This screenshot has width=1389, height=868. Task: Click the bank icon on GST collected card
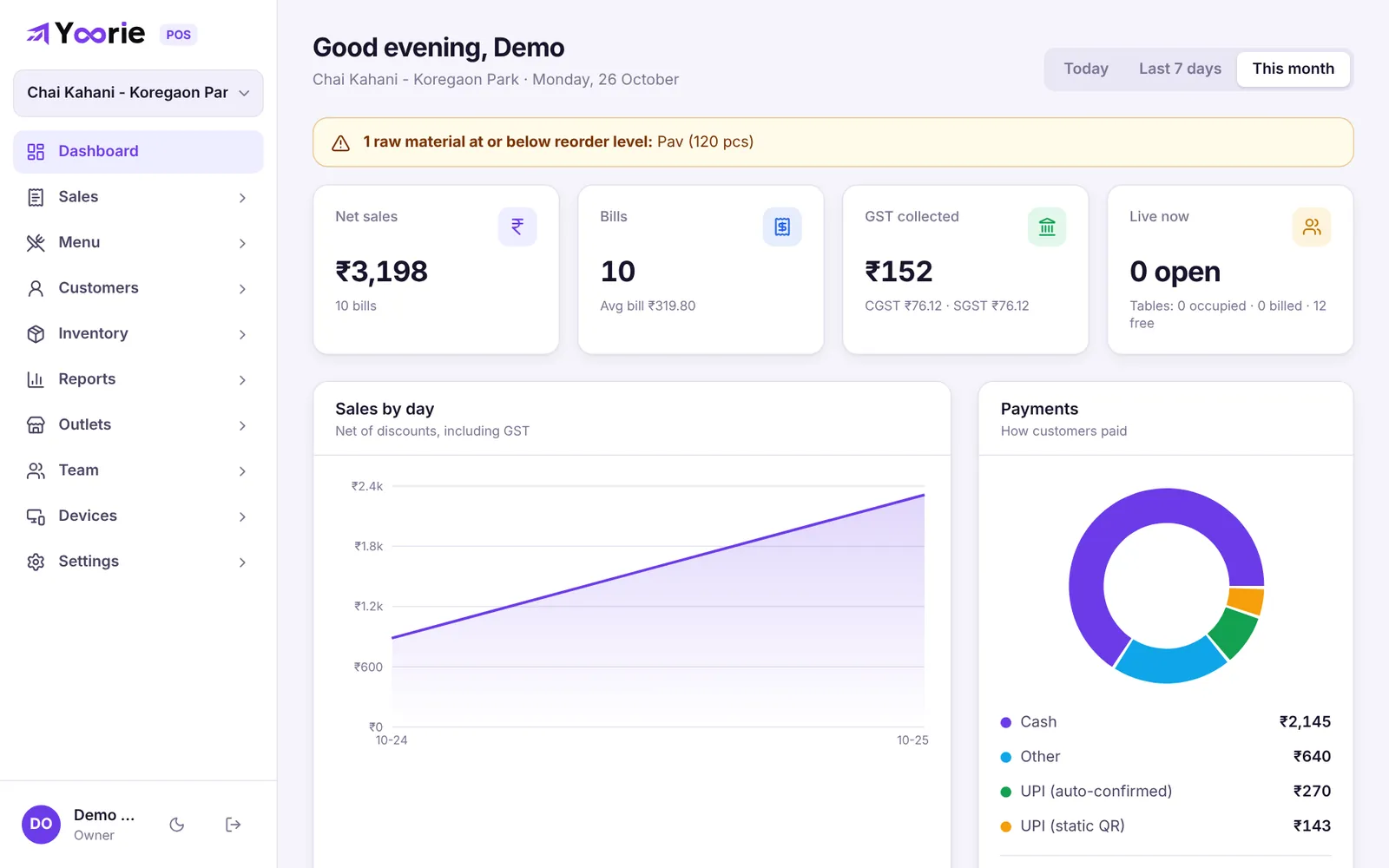(x=1047, y=227)
